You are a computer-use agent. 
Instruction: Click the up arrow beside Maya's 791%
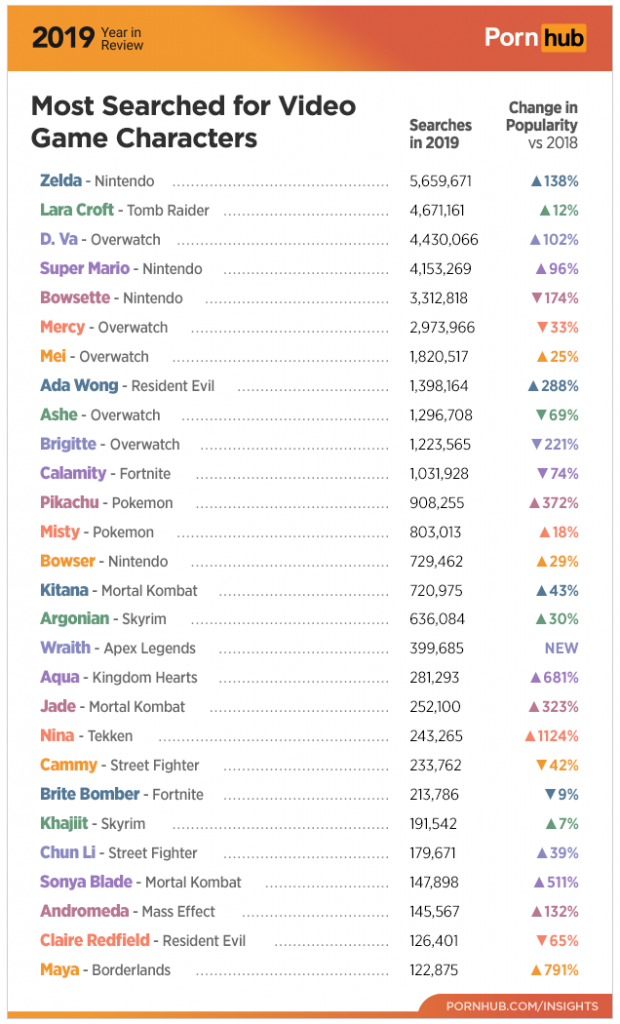[x=536, y=970]
